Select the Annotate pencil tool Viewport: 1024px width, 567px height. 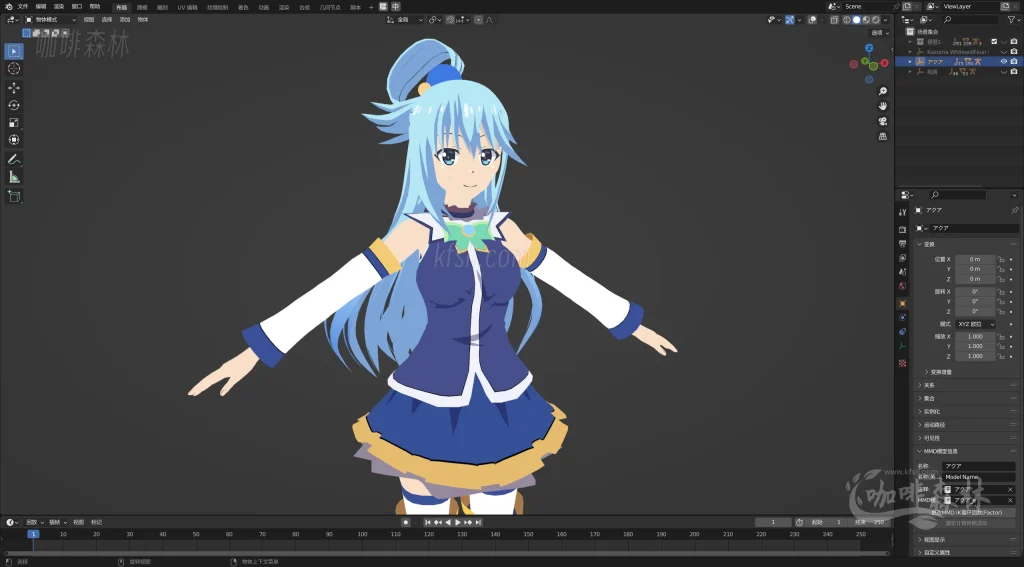click(14, 159)
